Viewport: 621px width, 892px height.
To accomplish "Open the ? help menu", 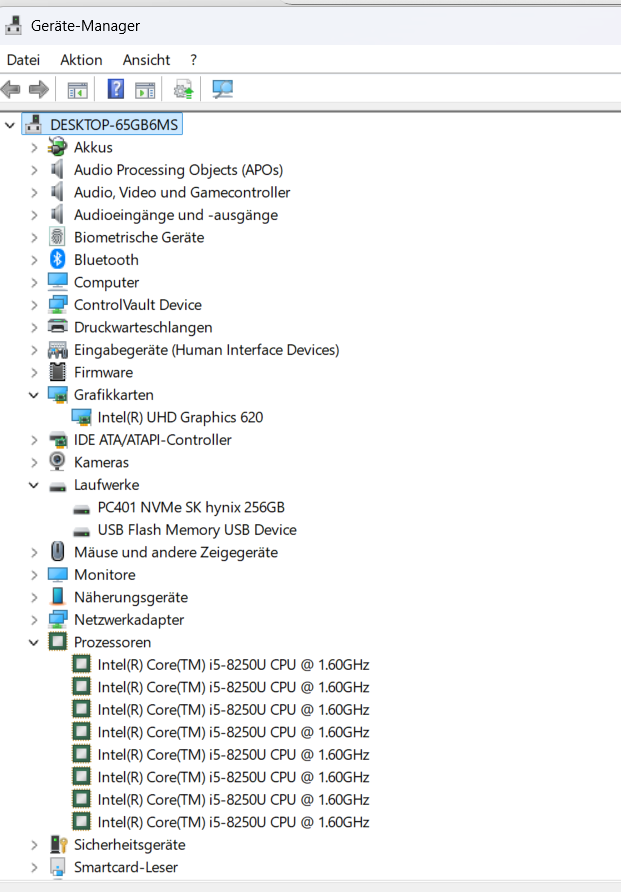I will (193, 60).
